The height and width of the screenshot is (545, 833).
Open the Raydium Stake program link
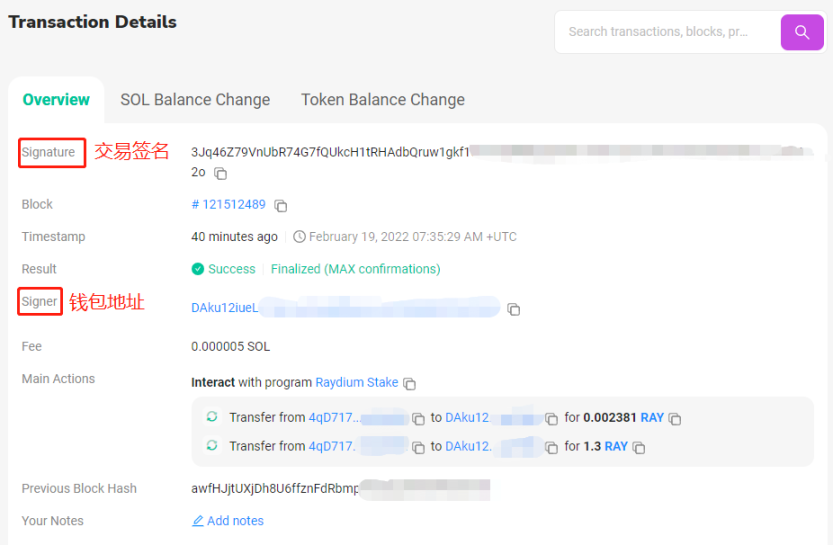tap(356, 383)
